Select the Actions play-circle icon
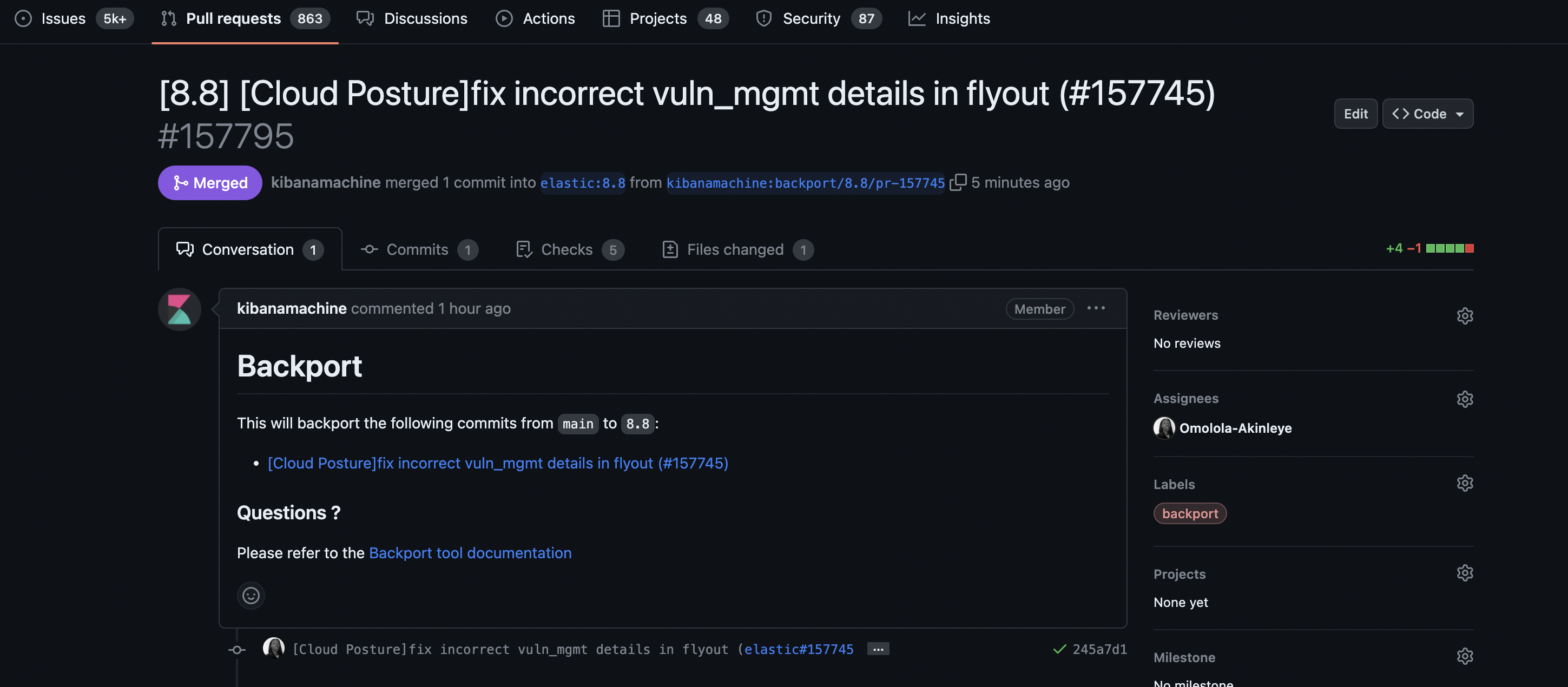1568x687 pixels. tap(504, 18)
